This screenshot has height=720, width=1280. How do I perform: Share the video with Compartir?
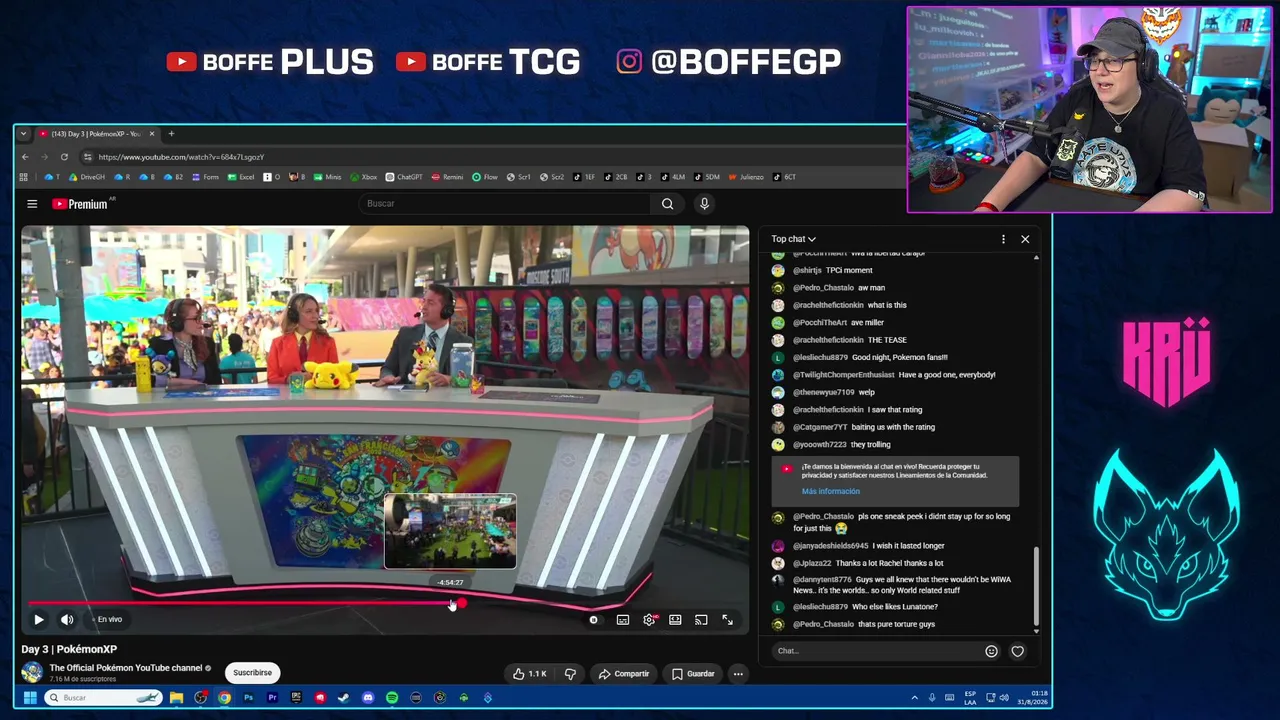tap(624, 674)
